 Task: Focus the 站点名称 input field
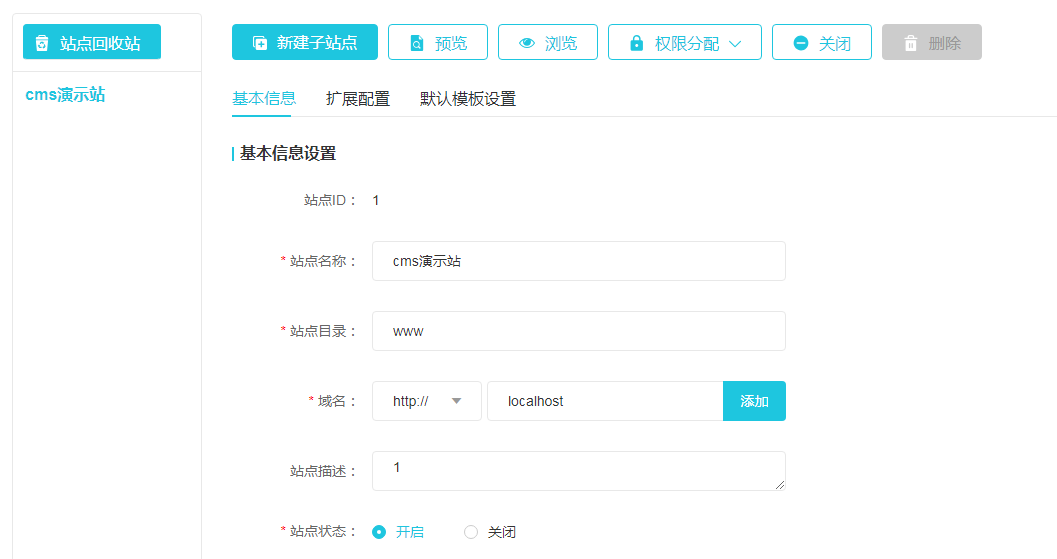[578, 261]
